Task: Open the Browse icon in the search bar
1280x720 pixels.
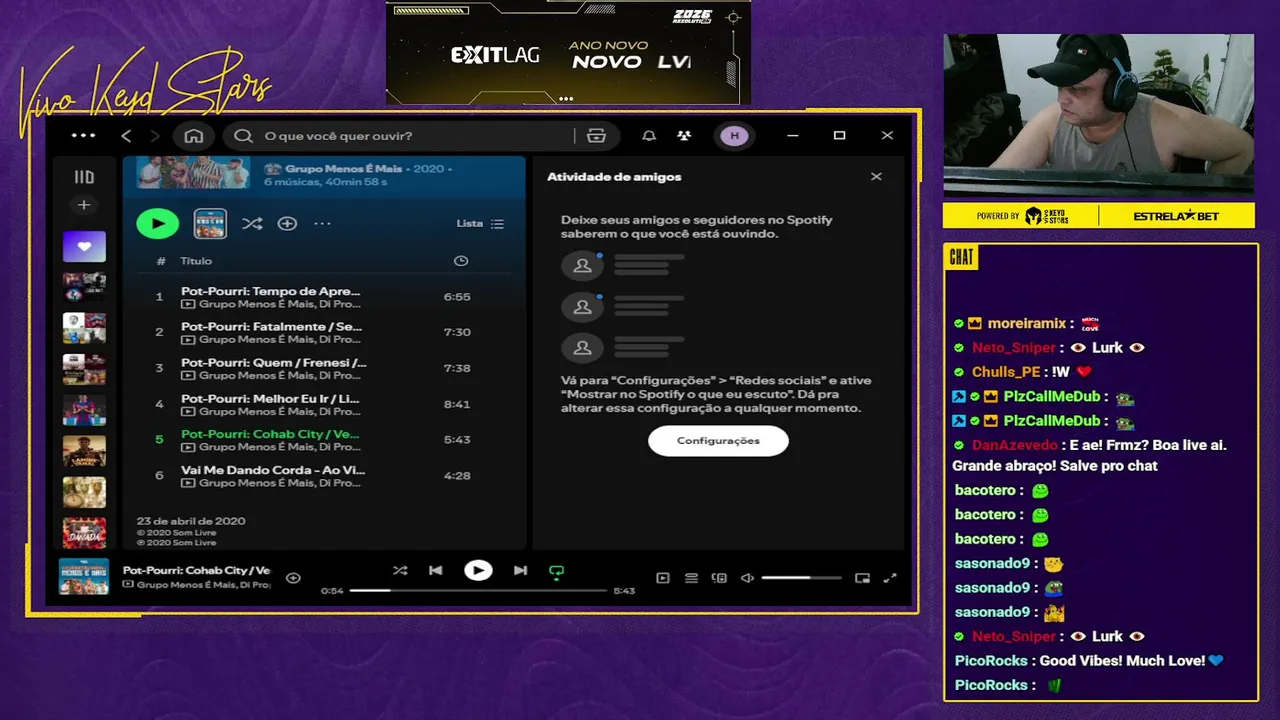Action: [597, 136]
